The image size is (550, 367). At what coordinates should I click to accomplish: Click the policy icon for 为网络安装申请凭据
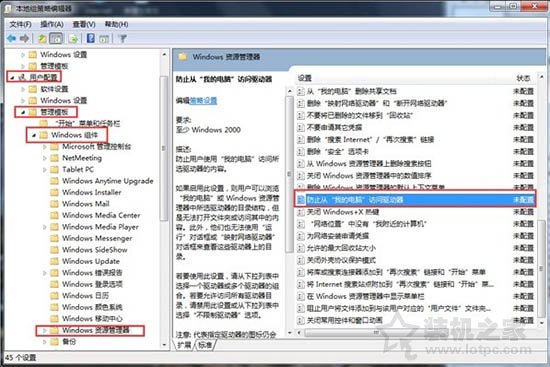point(301,236)
